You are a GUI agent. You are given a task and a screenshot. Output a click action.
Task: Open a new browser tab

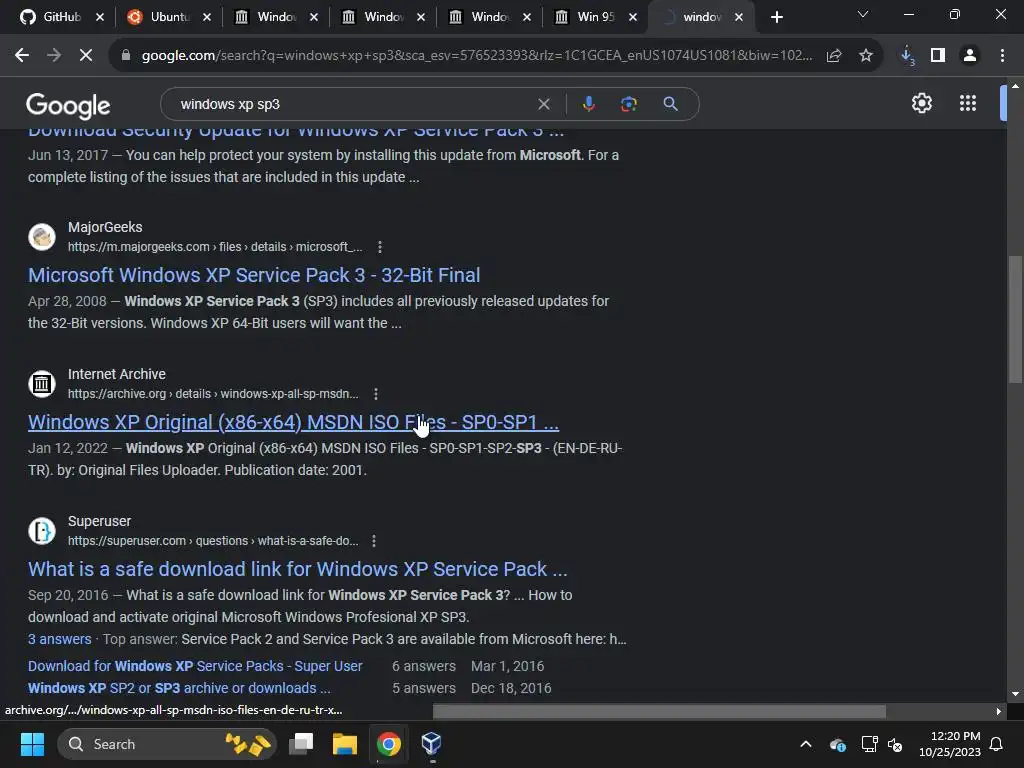[776, 17]
